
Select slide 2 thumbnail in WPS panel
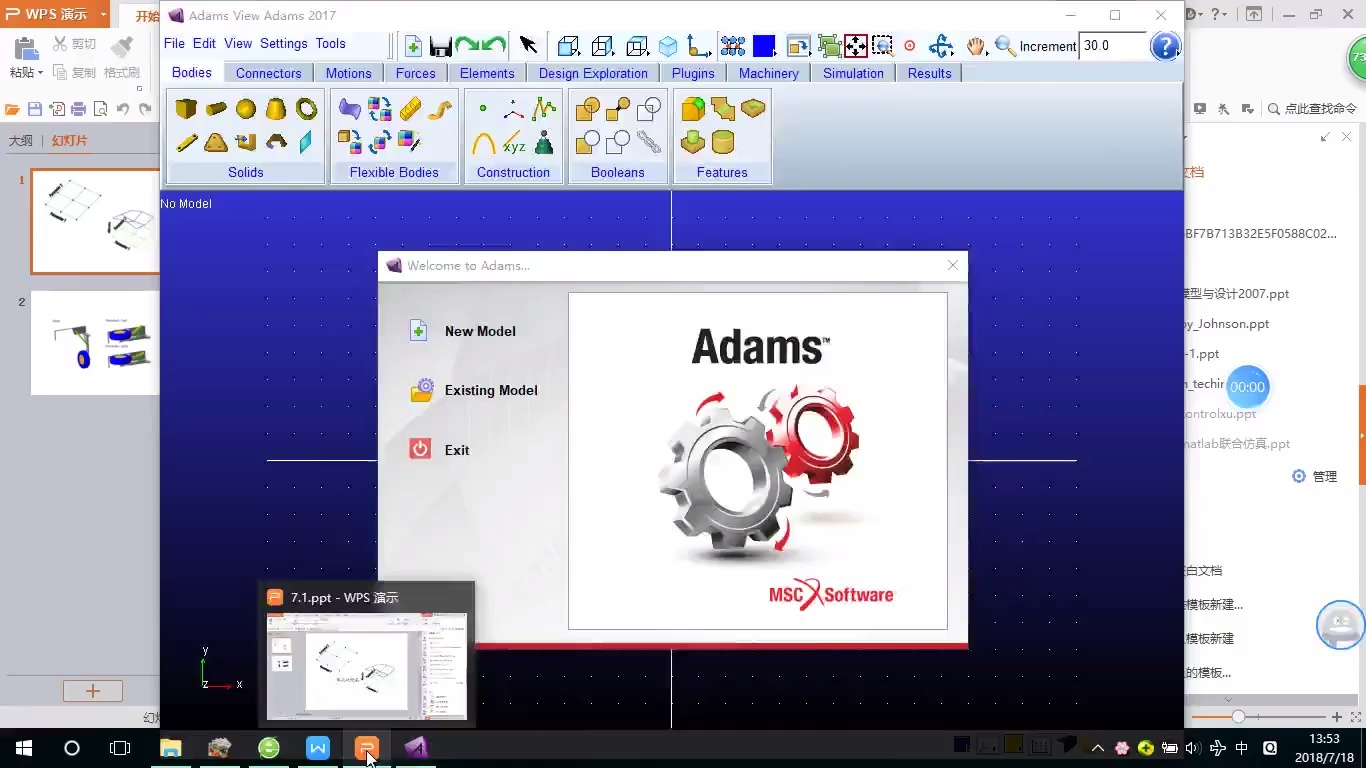(95, 343)
